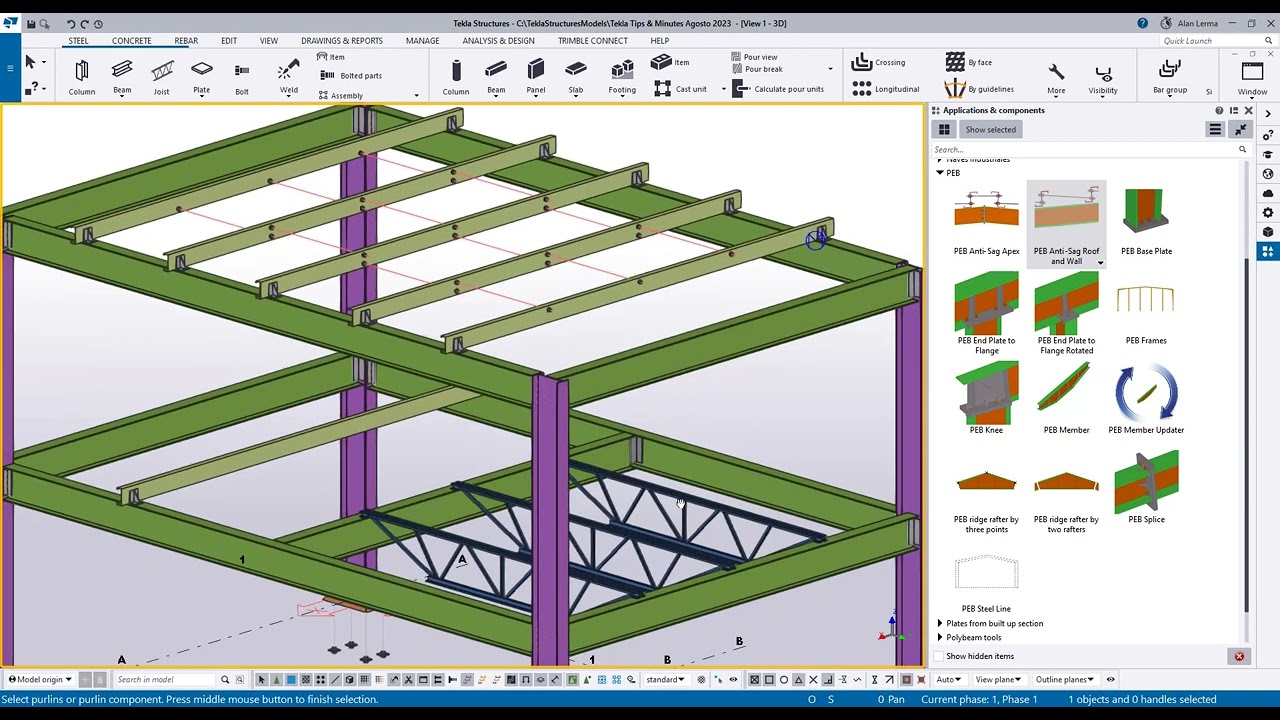Open the More rebar tools wrench
The height and width of the screenshot is (720, 1280).
coord(1056,78)
